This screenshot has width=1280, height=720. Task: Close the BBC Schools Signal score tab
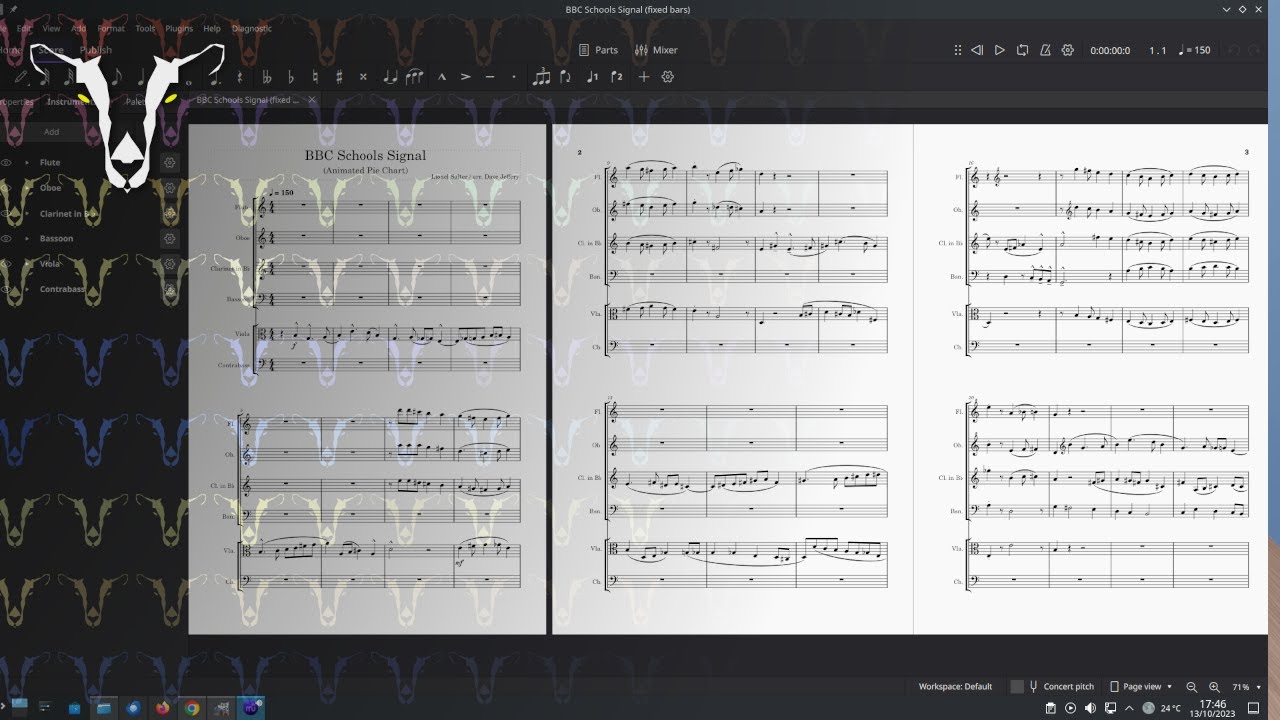coord(312,100)
